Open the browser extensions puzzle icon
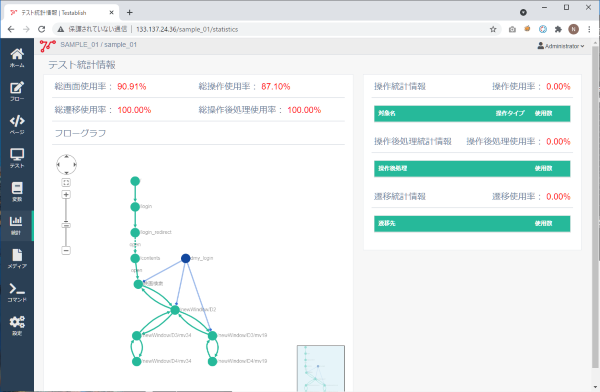This screenshot has height=392, width=600. tap(558, 29)
